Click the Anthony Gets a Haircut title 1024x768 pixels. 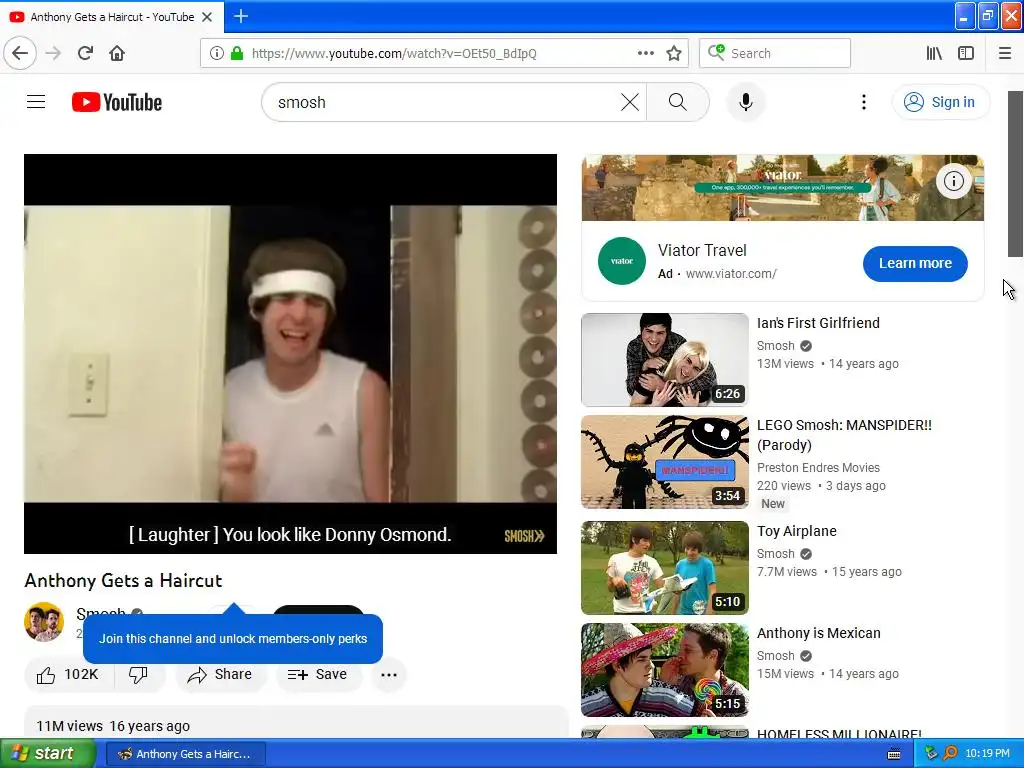[123, 581]
